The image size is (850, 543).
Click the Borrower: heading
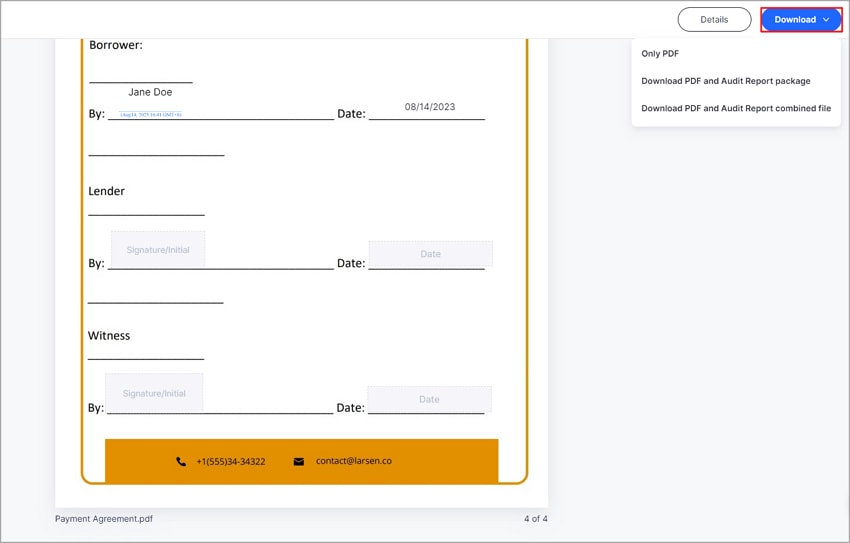point(115,45)
